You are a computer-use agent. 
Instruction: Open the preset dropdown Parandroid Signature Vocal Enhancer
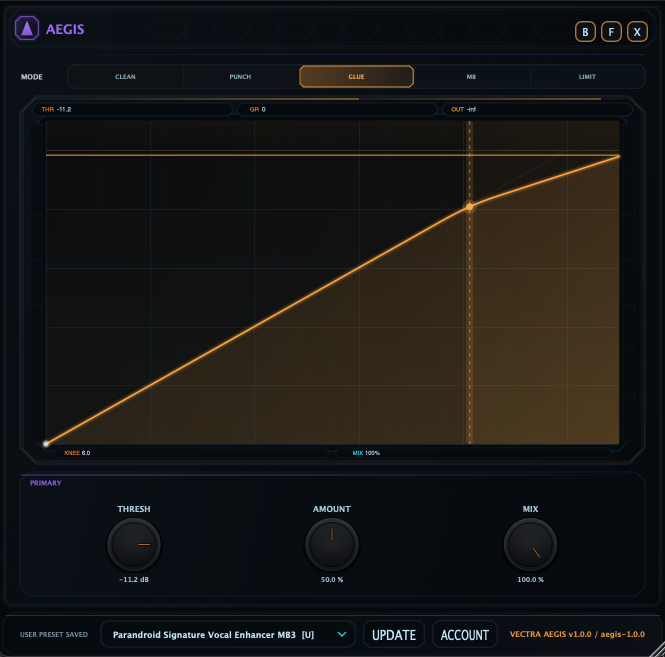tap(228, 635)
